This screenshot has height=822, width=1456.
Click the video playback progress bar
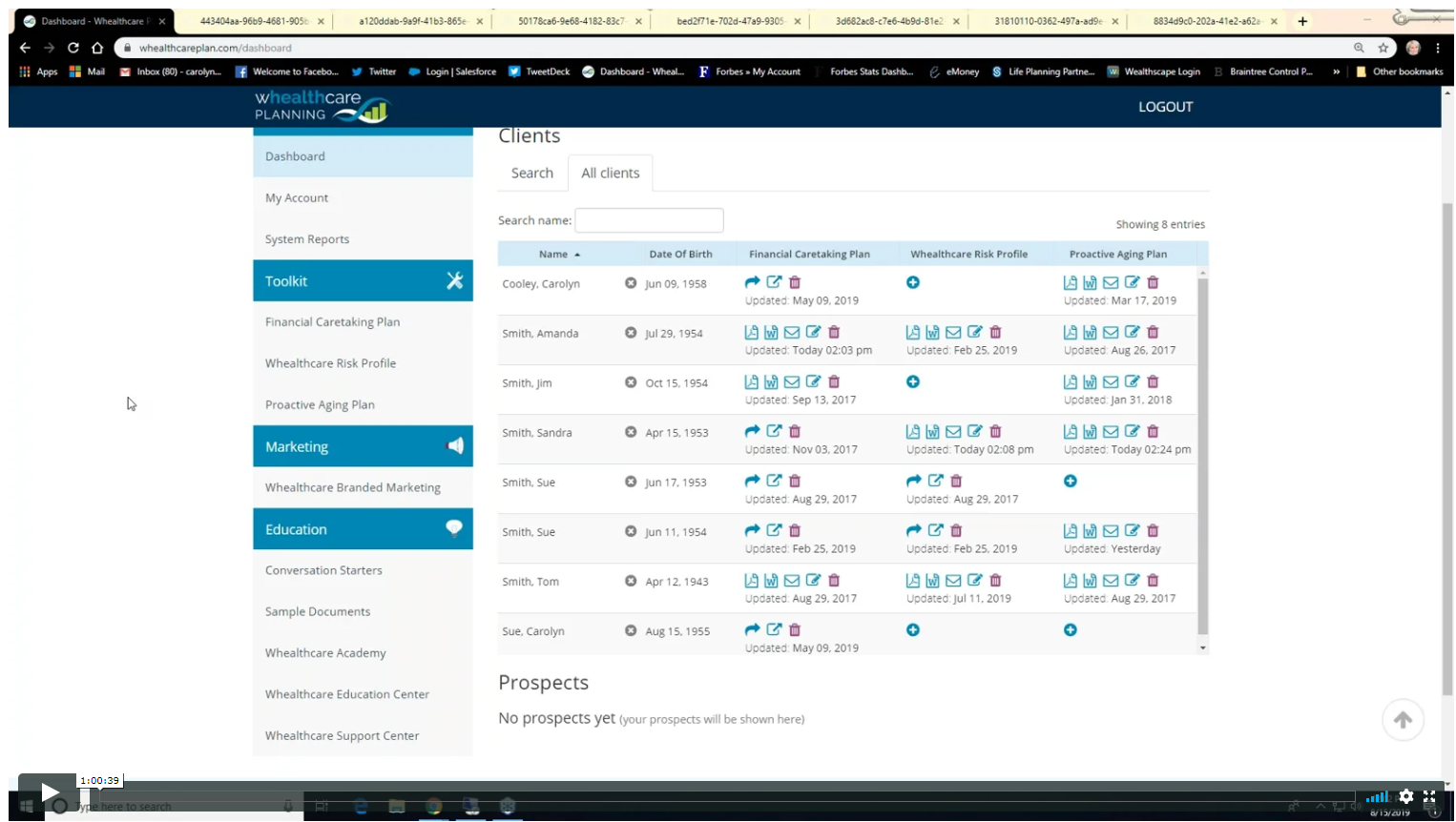(x=725, y=786)
